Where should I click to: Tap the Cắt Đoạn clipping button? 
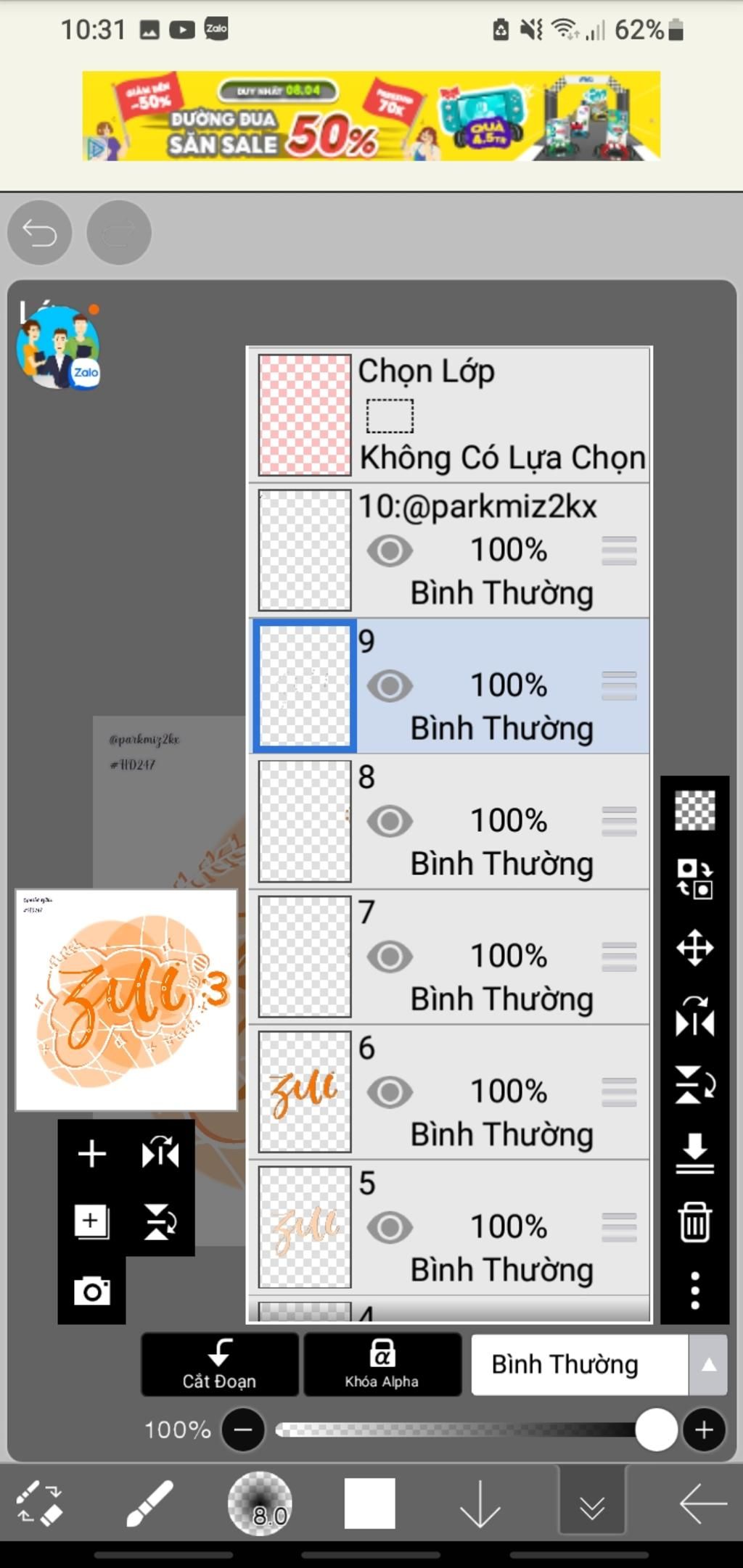(x=219, y=1364)
